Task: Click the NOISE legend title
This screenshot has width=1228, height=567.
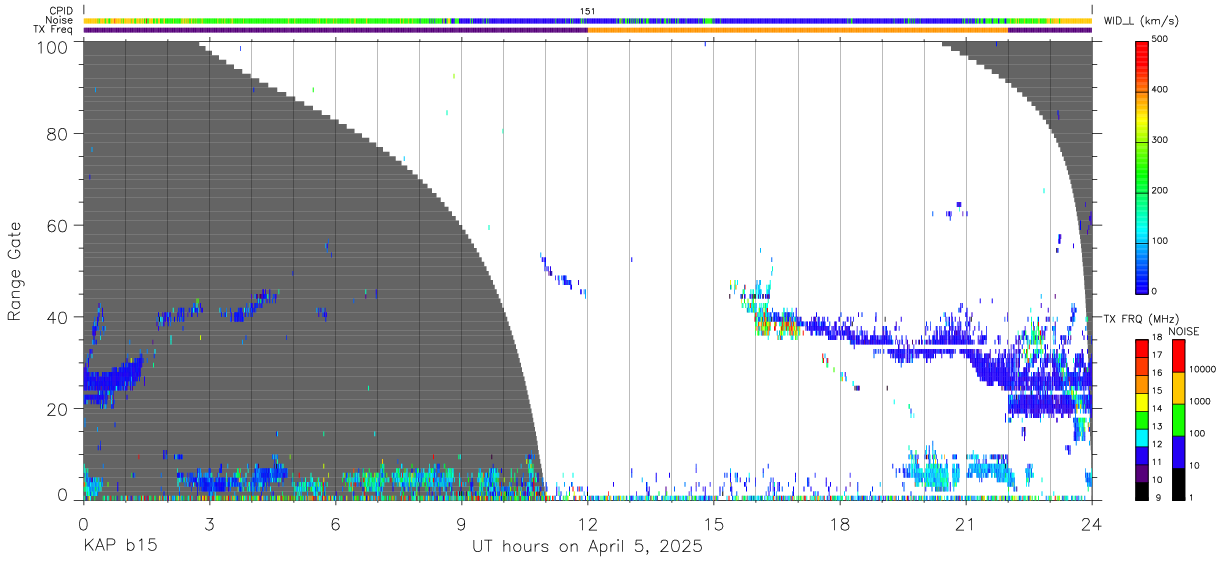Action: (x=1184, y=331)
